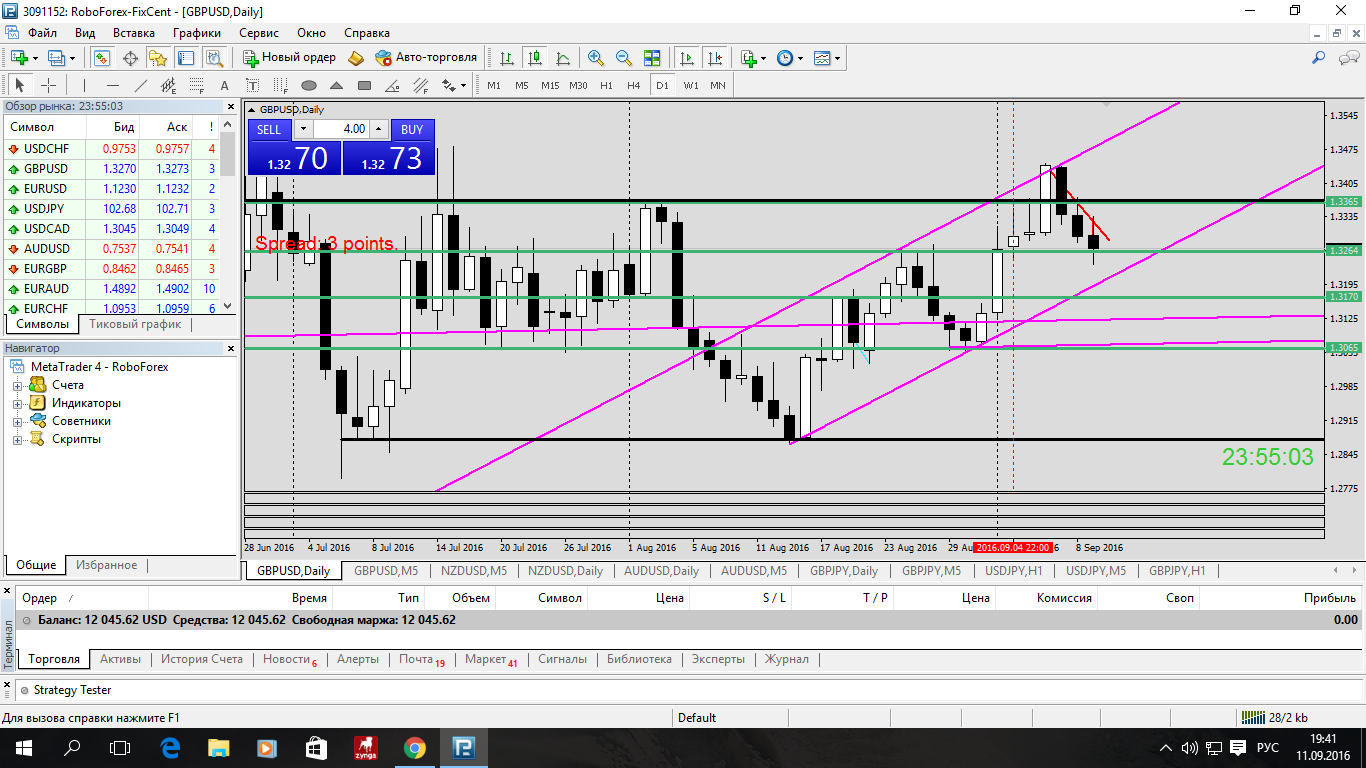The width and height of the screenshot is (1366, 768).
Task: Pick the ellipse shape tool
Action: 309,85
